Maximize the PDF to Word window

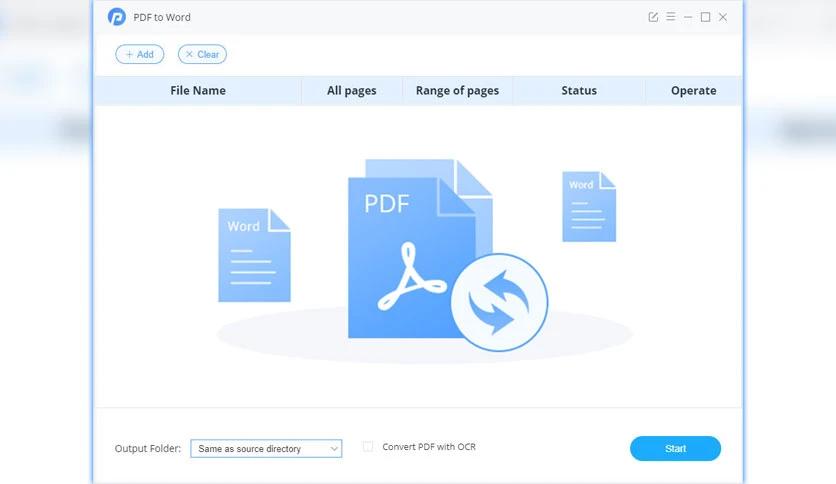click(x=705, y=17)
